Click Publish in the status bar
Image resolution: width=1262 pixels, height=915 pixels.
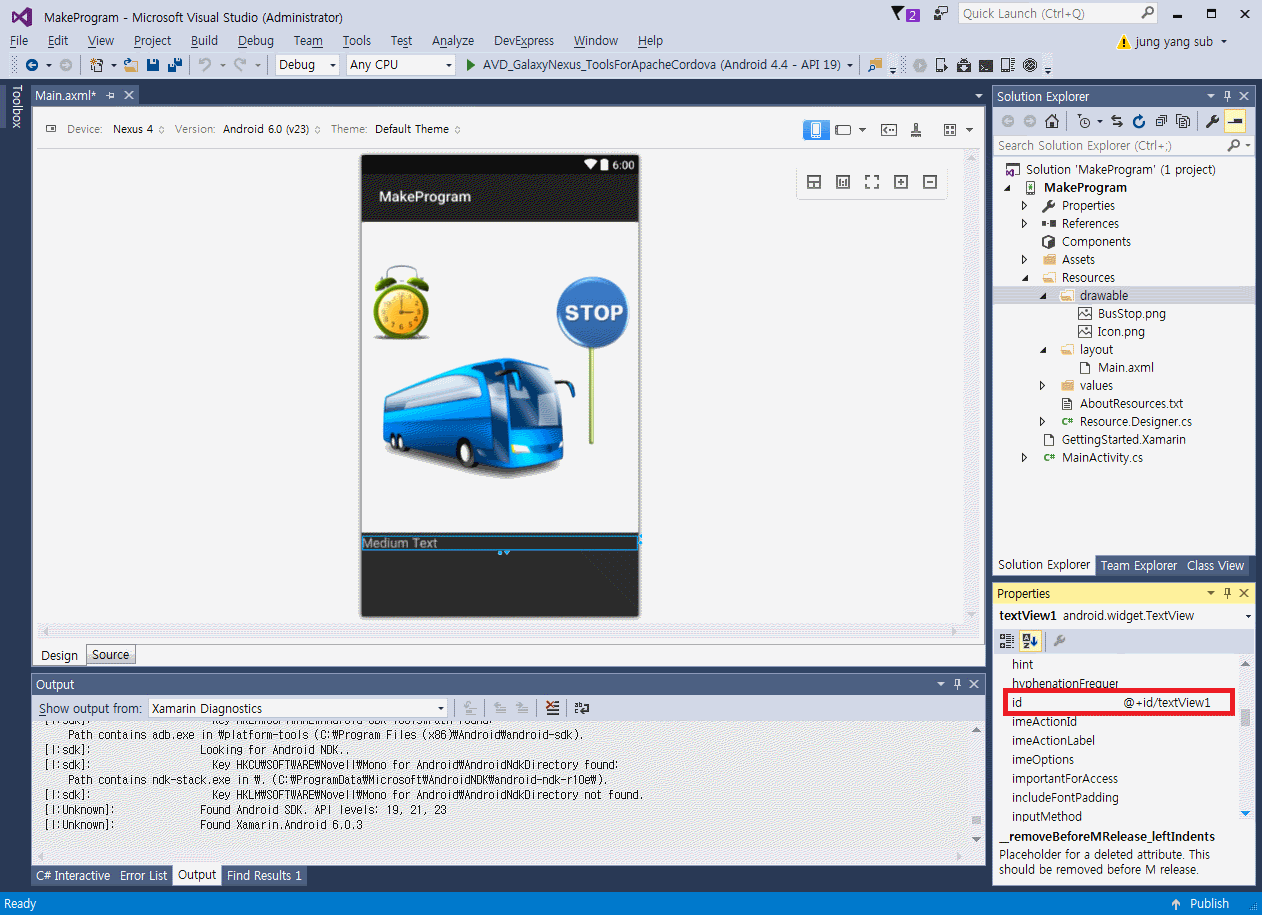[x=1200, y=903]
